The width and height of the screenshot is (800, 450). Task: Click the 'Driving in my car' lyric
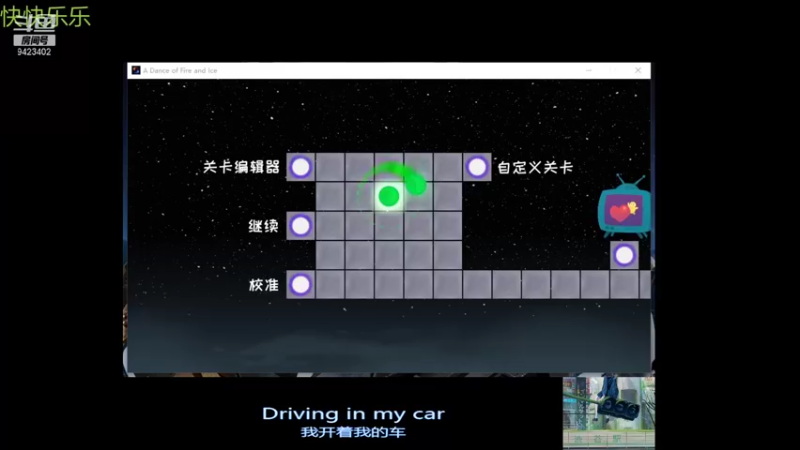353,413
